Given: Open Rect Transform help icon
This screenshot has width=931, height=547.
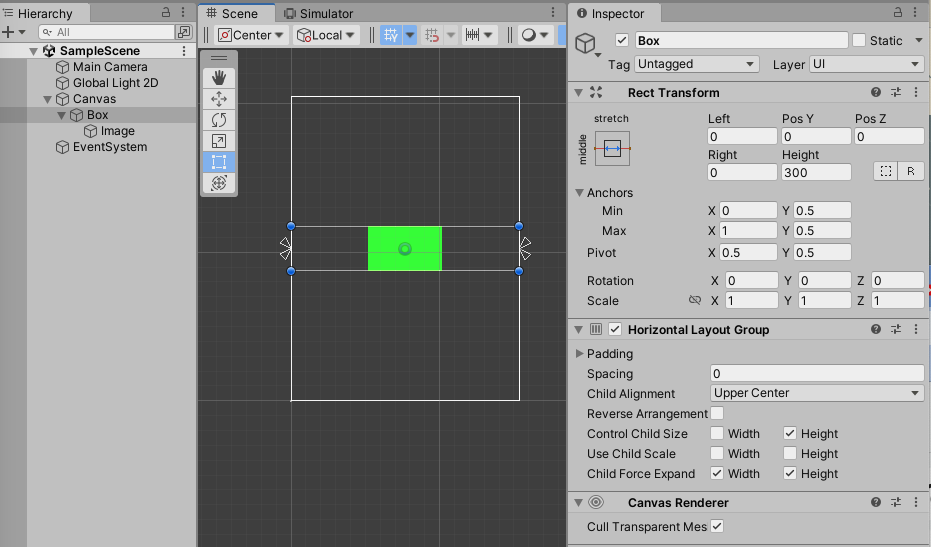Looking at the screenshot, I should 876,92.
